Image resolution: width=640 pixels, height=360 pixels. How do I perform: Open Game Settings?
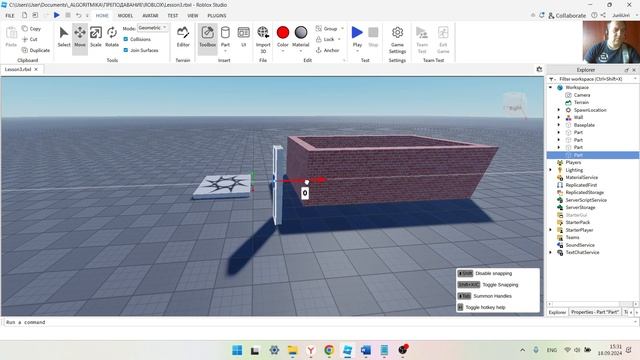[x=397, y=40]
